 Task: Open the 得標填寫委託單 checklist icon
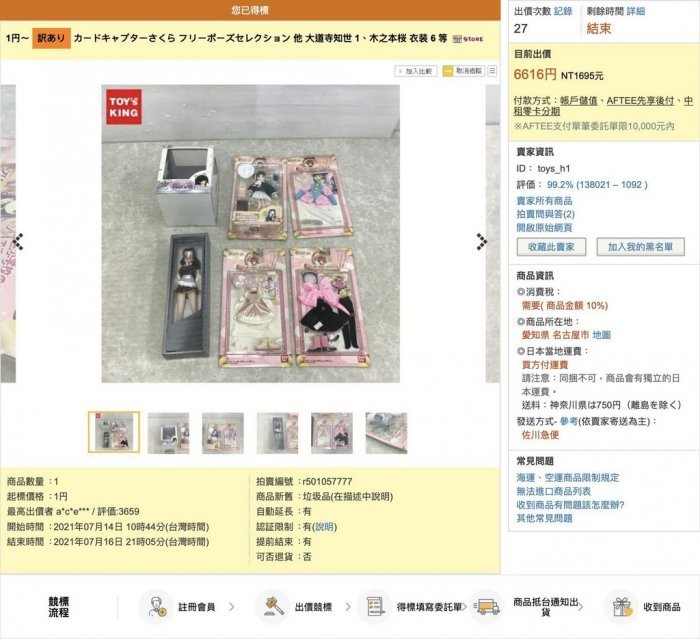tap(374, 607)
